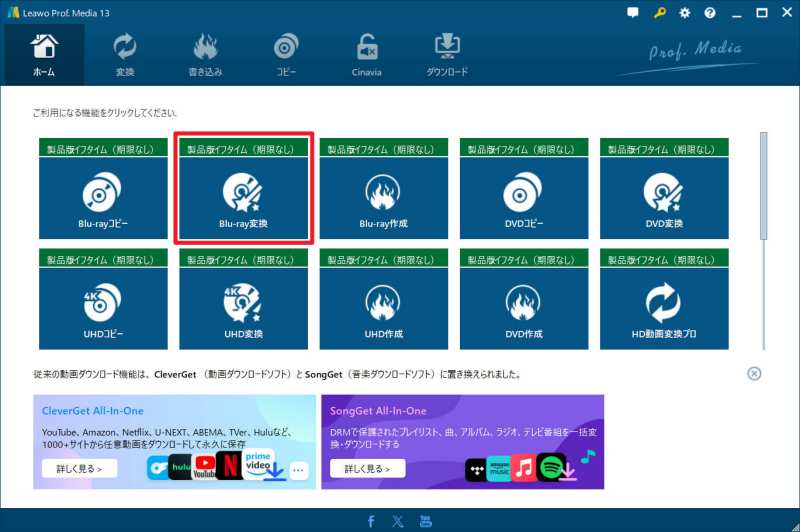This screenshot has height=532, width=800.
Task: Open the feedback chat bubble icon
Action: tap(633, 13)
